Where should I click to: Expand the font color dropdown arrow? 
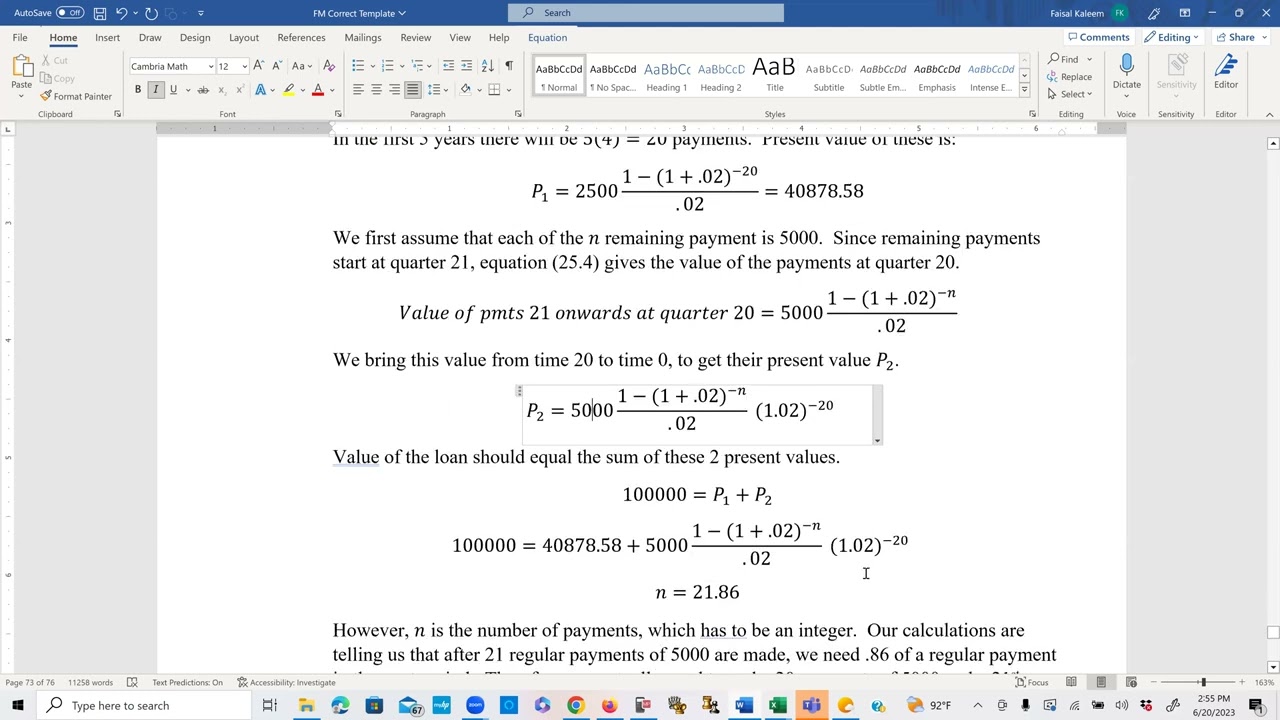pos(331,90)
